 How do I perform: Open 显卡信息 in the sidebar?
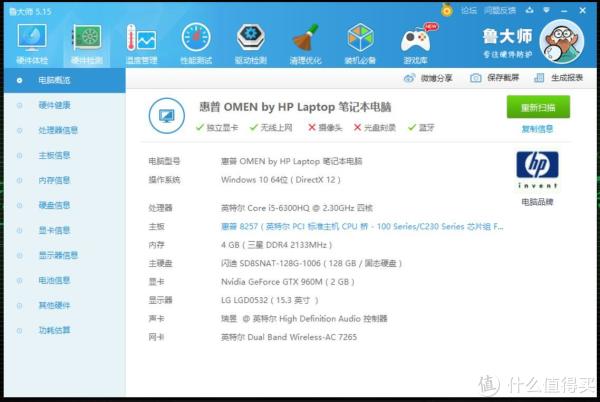coord(65,230)
